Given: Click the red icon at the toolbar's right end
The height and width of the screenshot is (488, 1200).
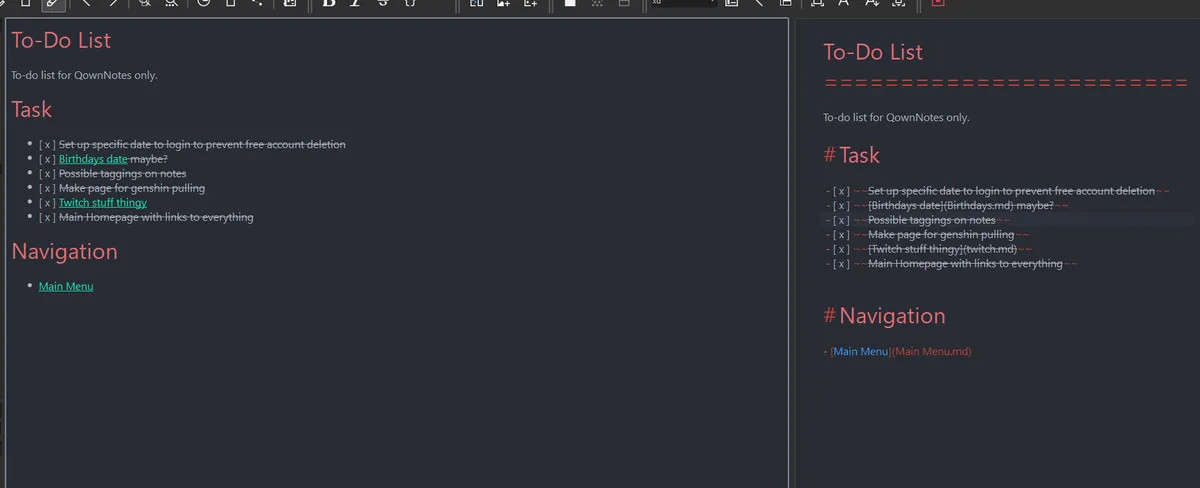Looking at the screenshot, I should tap(937, 3).
